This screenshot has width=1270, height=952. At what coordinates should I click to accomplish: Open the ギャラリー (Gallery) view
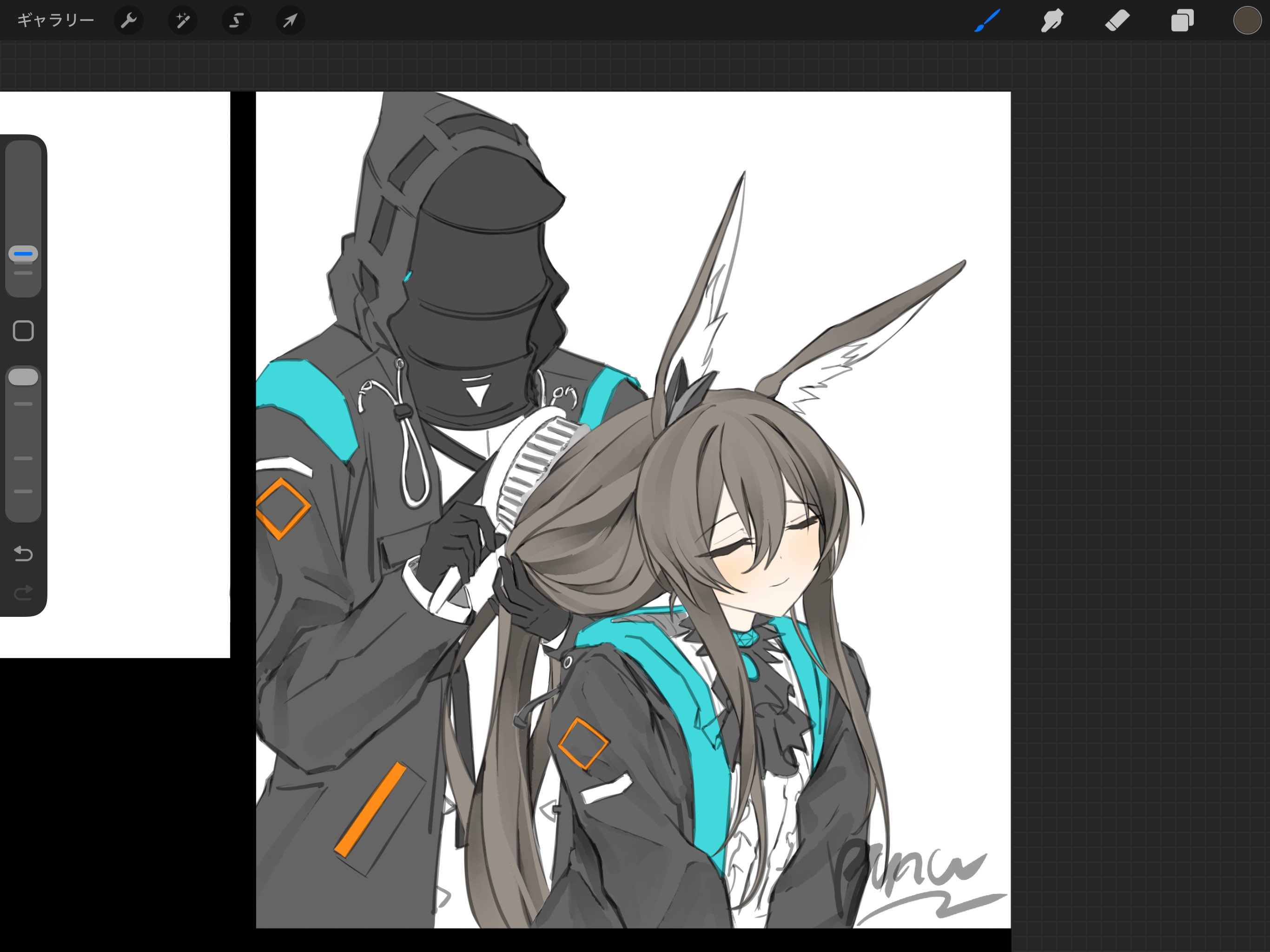(55, 20)
